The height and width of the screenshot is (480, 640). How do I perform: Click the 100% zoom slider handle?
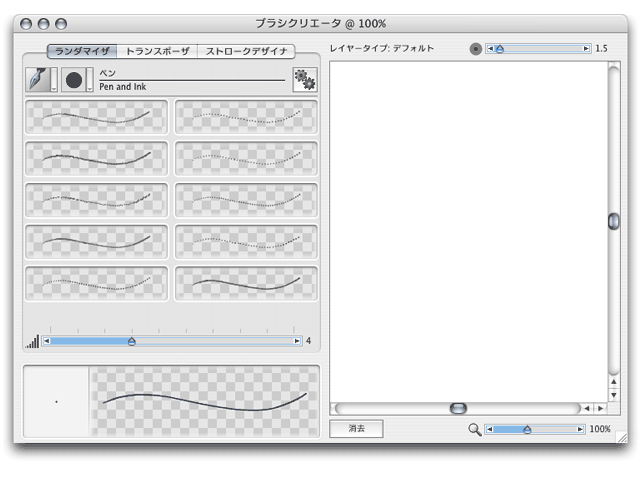[x=527, y=429]
